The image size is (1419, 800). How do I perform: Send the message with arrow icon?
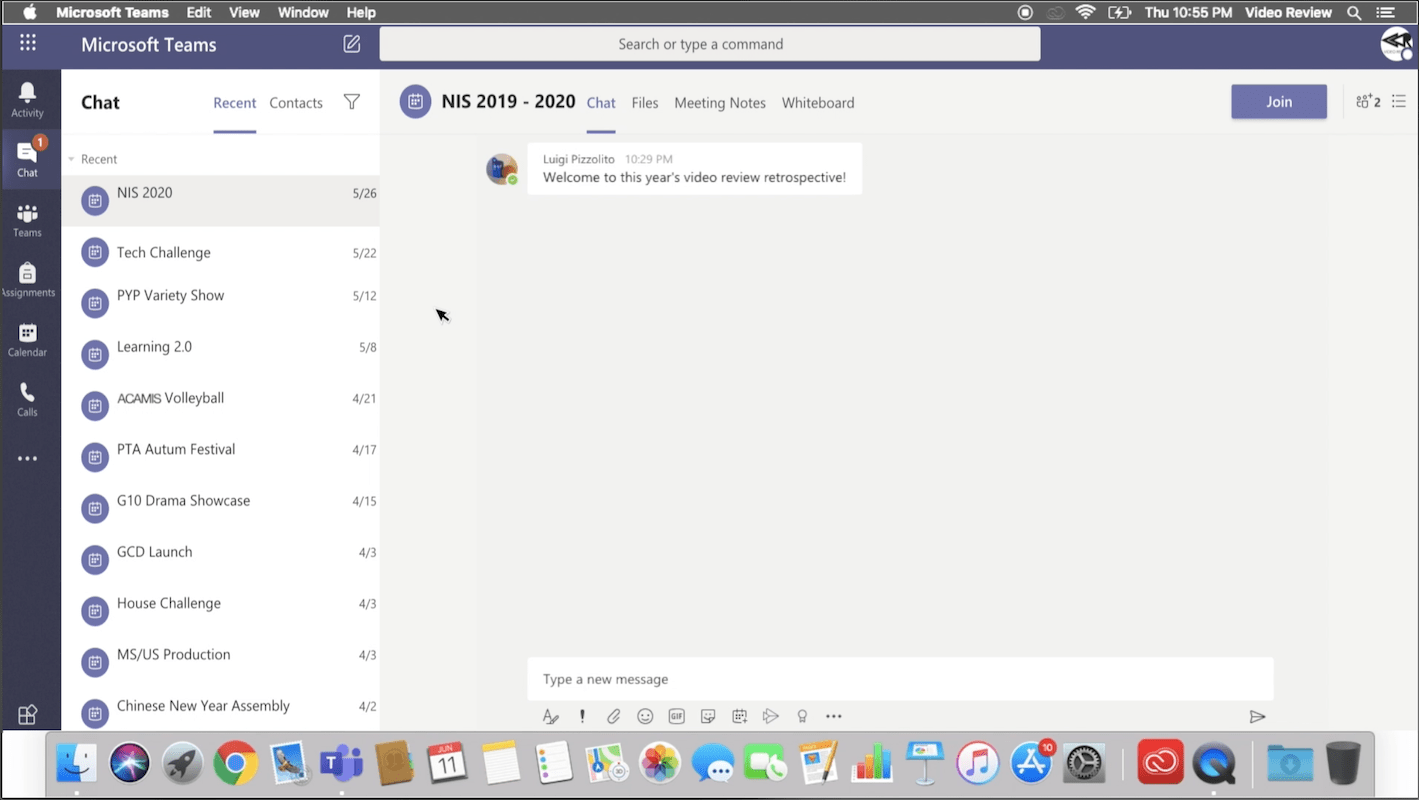click(1257, 716)
